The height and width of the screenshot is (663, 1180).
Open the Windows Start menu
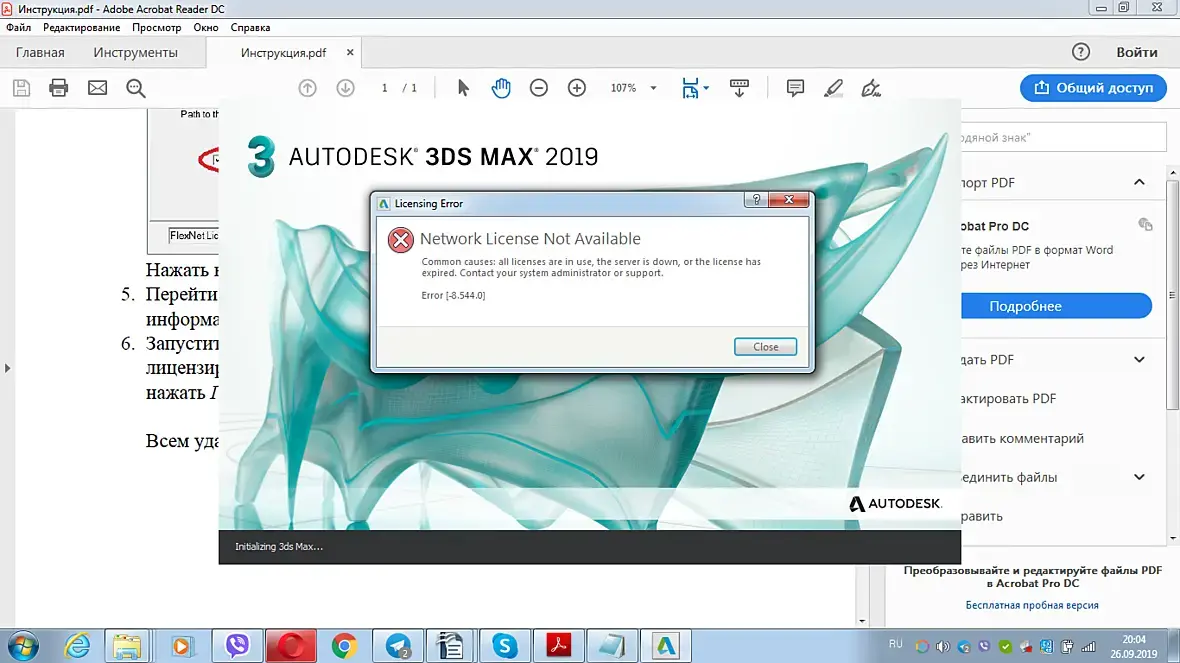pyautogui.click(x=23, y=646)
